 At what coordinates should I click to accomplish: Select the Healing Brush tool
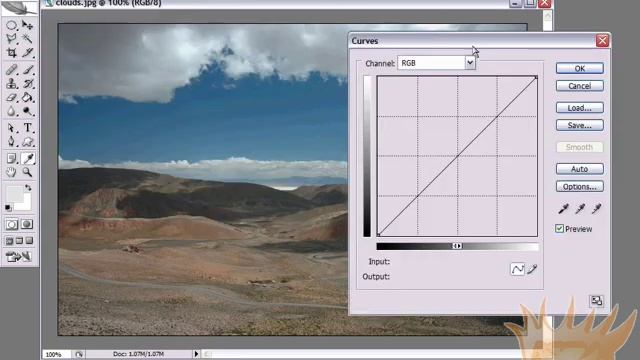click(11, 70)
